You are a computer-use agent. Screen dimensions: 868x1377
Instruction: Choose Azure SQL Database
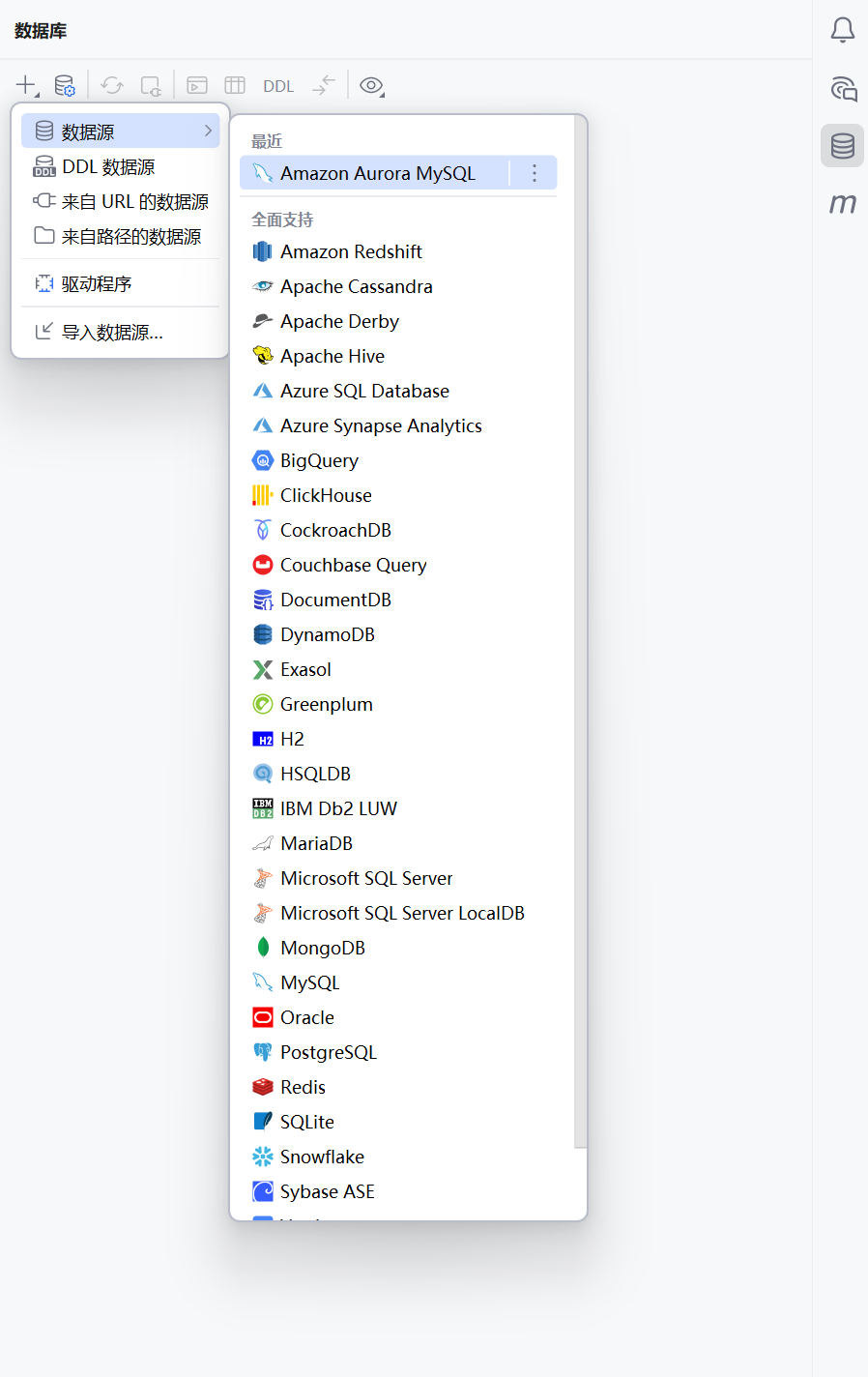pos(398,391)
